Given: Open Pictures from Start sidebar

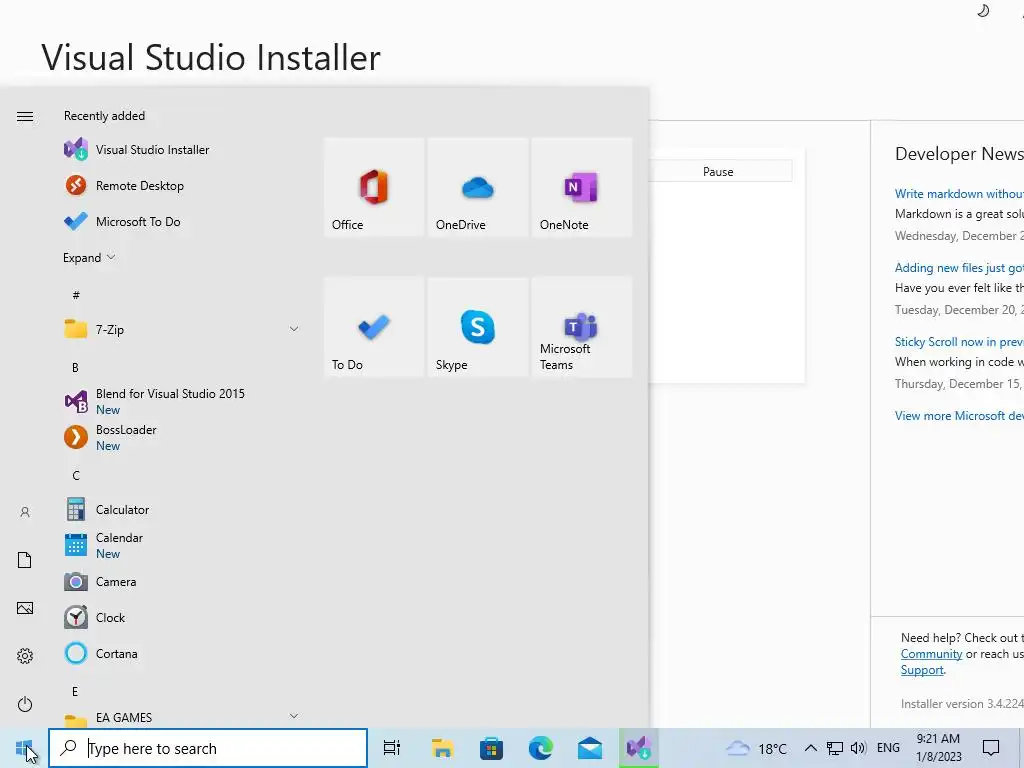Looking at the screenshot, I should coord(25,608).
